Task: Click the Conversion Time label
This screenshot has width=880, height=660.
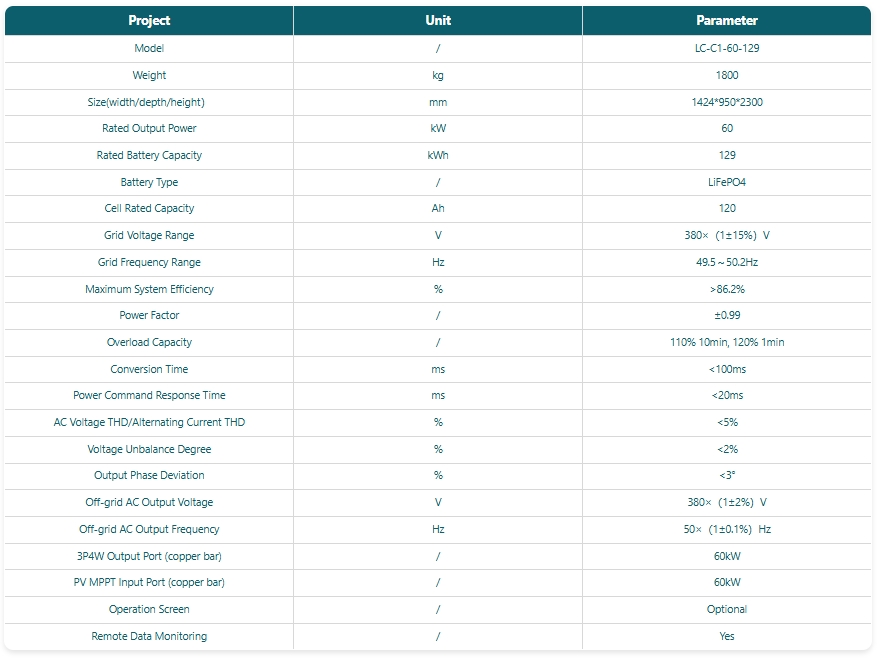Action: pos(149,369)
